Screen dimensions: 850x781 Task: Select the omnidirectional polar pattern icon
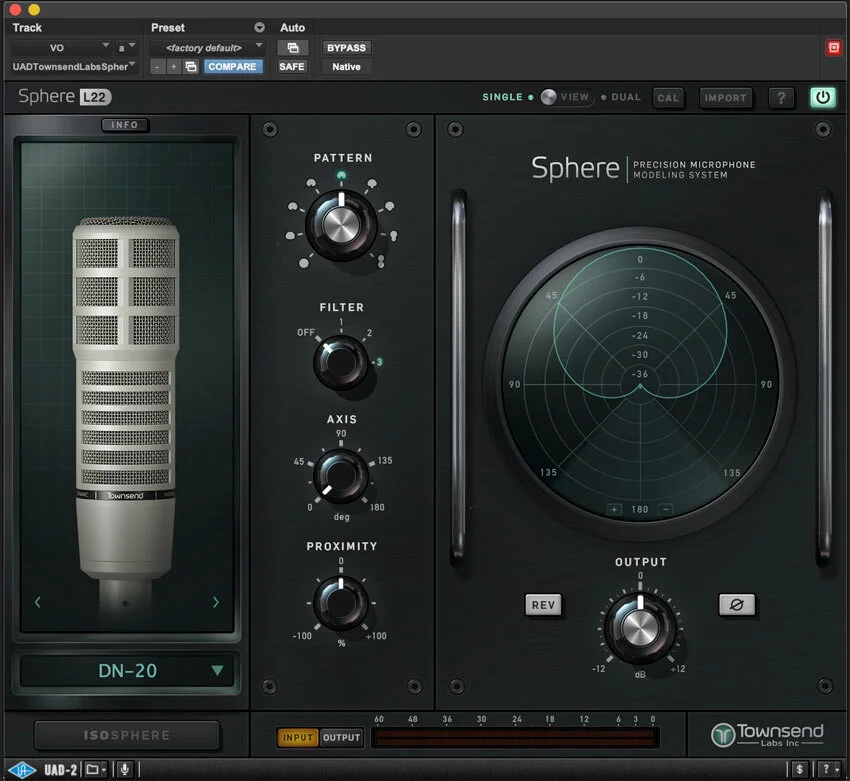[x=304, y=263]
